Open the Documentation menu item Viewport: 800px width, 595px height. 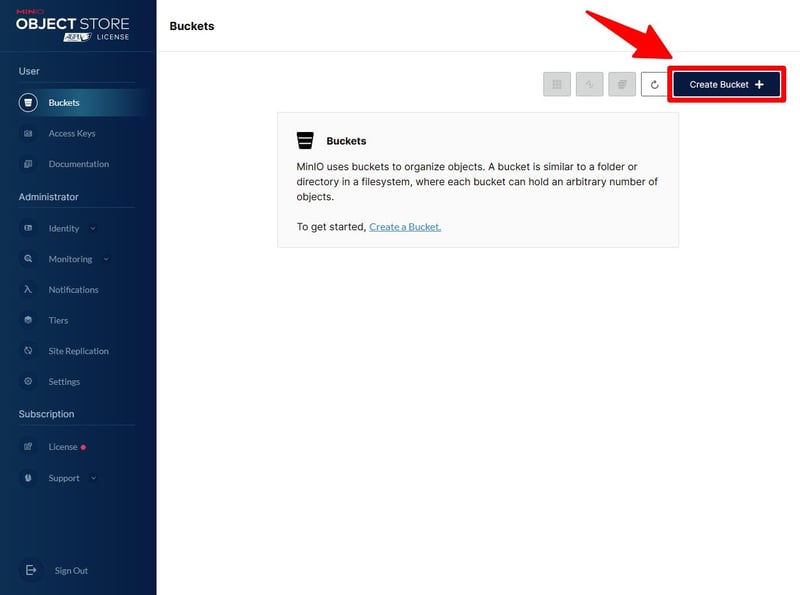tap(78, 164)
